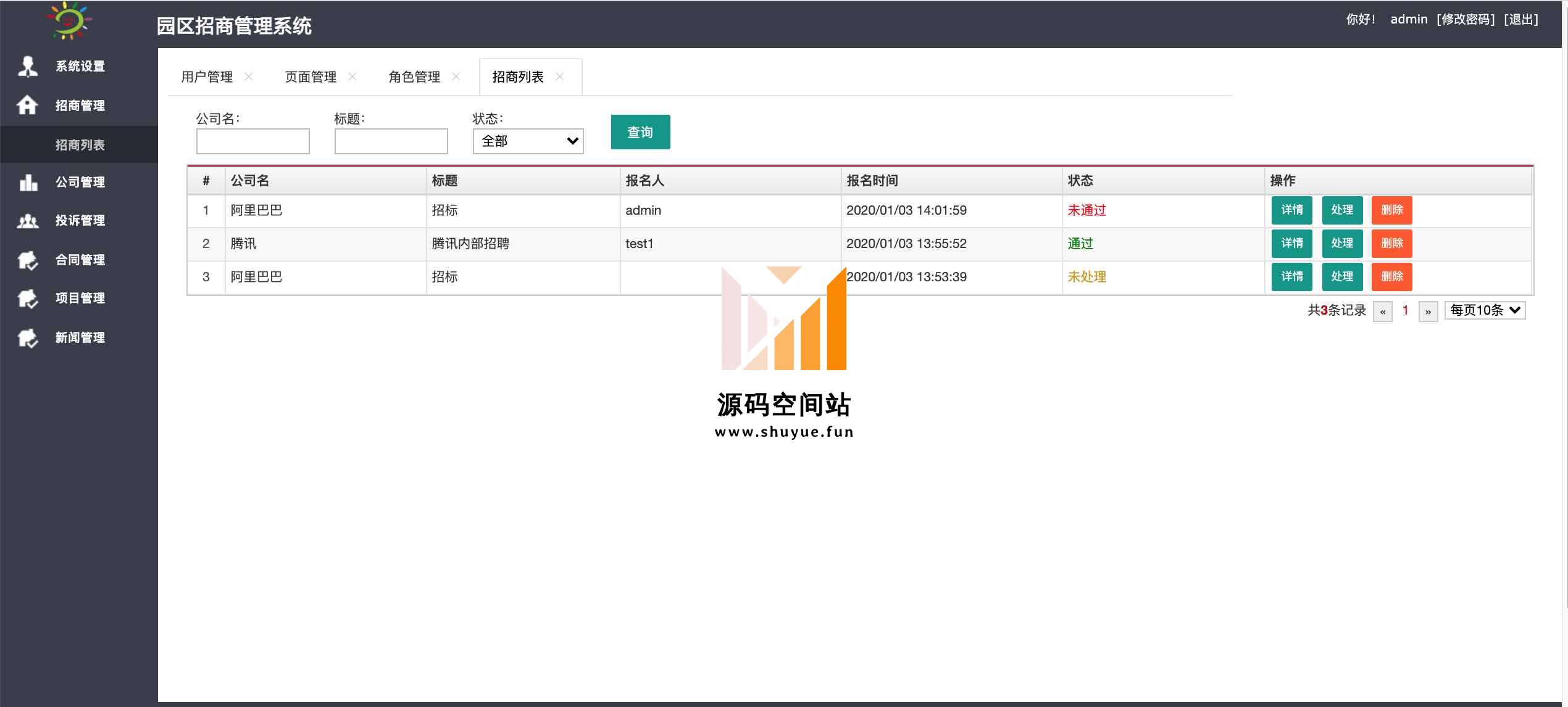
Task: Focus the 标题 input field
Action: 391,141
